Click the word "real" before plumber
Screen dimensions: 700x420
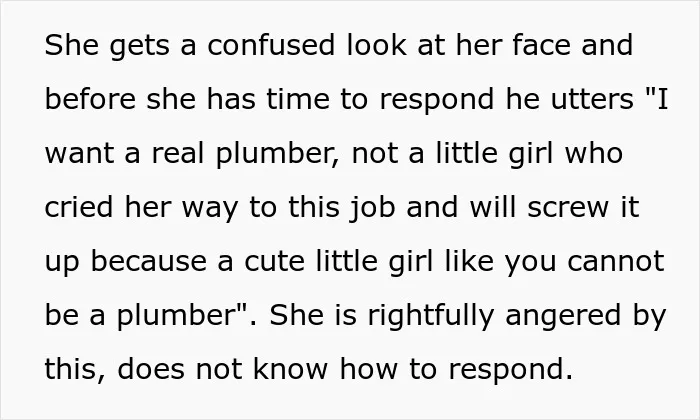[178, 154]
